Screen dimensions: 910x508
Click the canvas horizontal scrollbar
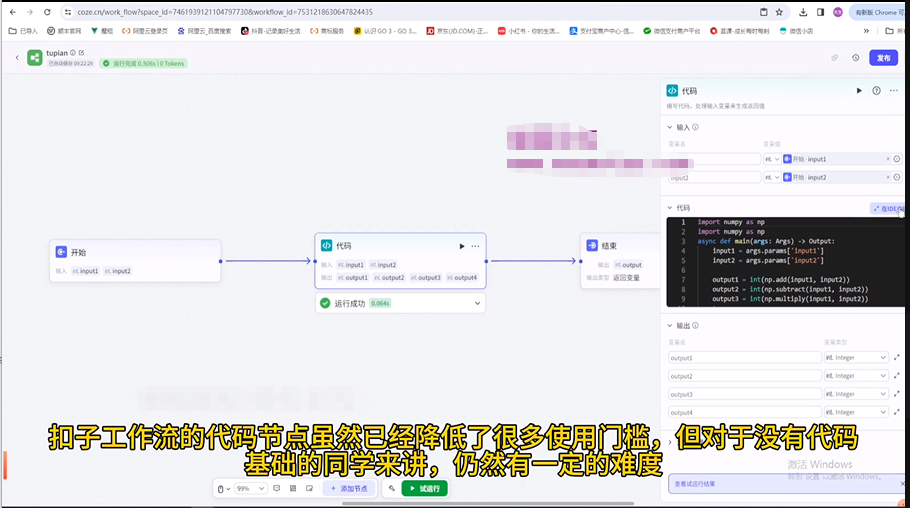click(488, 503)
